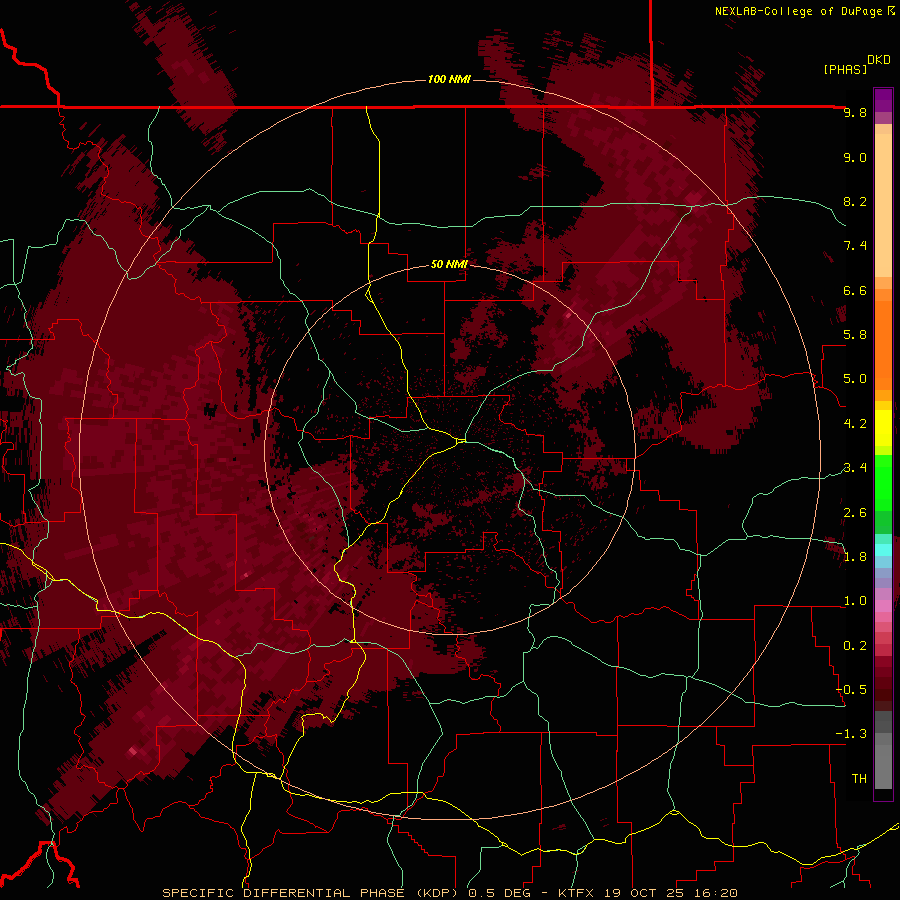Click the 50 NMI range ring label
Viewport: 900px width, 900px height.
449,264
